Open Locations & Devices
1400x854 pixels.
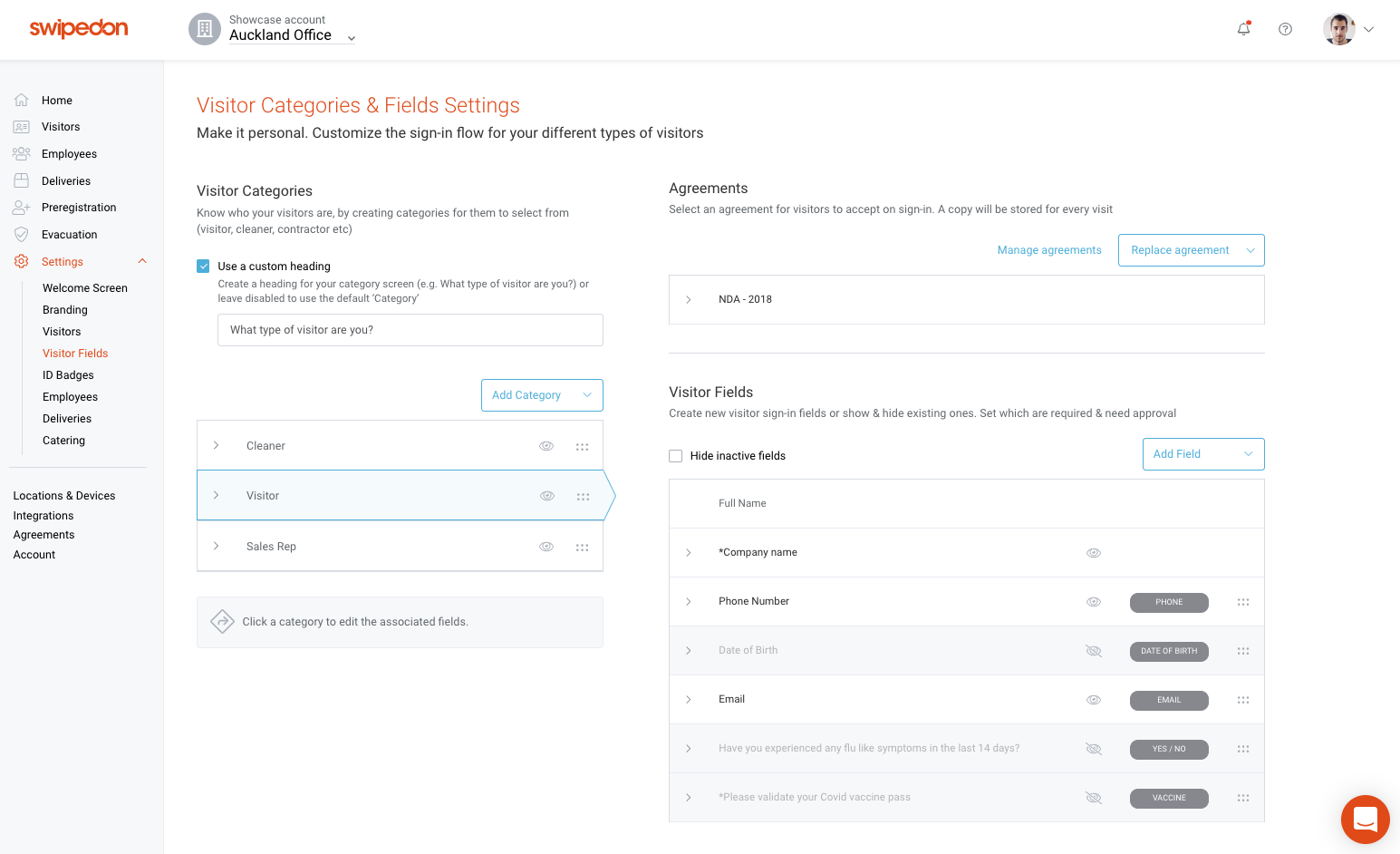click(64, 496)
